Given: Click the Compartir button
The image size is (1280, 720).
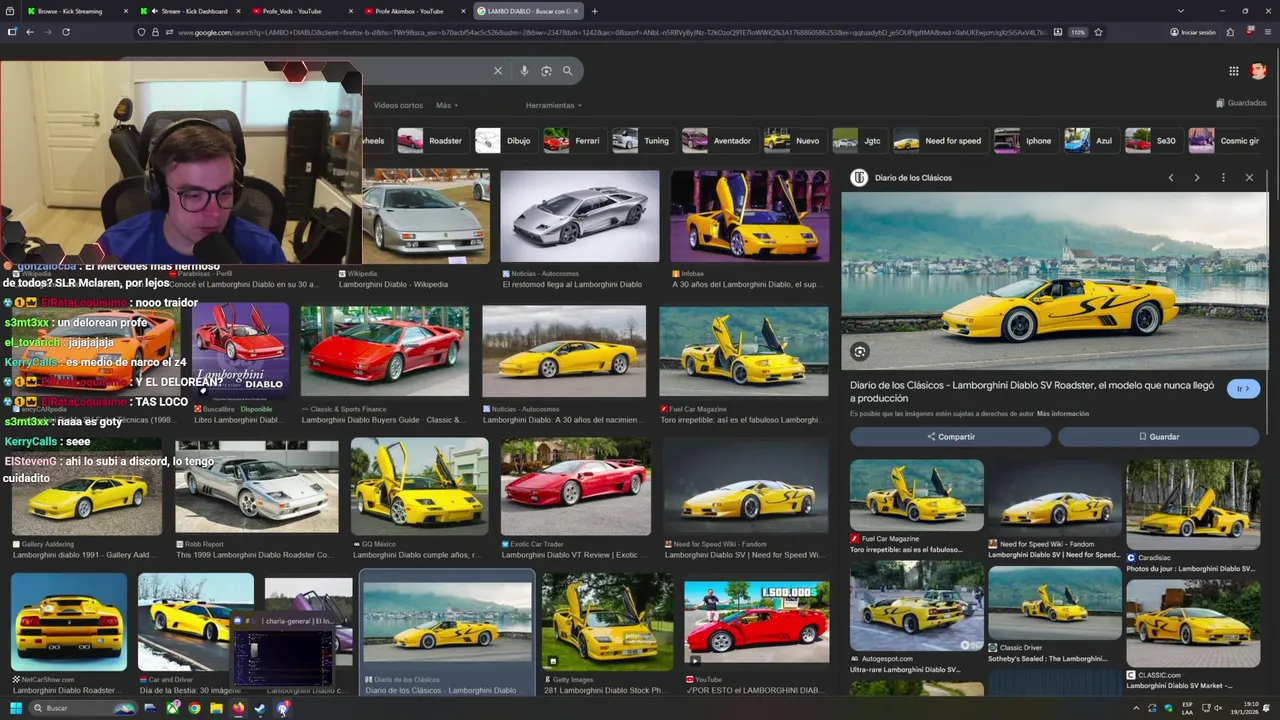Looking at the screenshot, I should coord(951,437).
